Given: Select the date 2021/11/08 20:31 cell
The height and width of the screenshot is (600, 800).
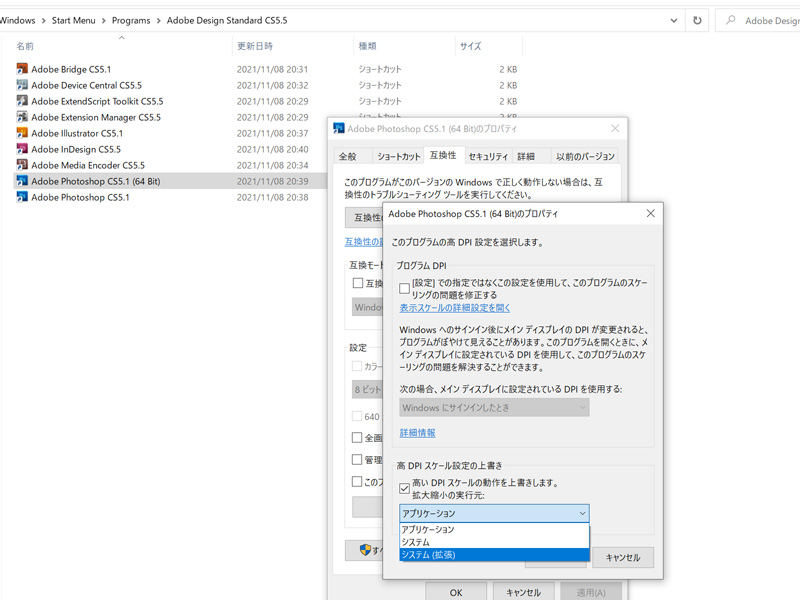Looking at the screenshot, I should click(x=272, y=69).
